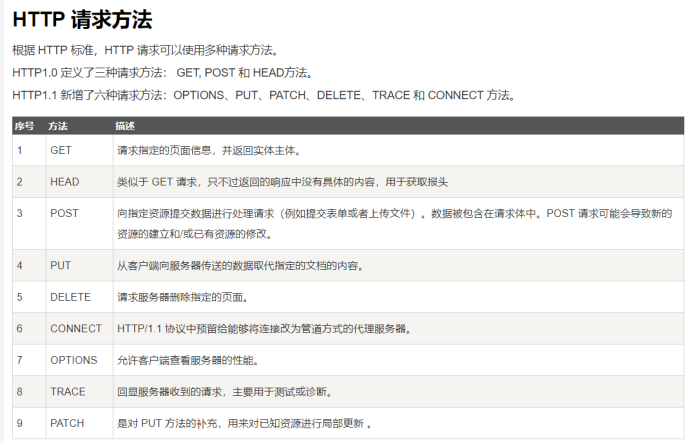Click the number cell in the CONNECT row
The image size is (692, 444).
(29, 329)
